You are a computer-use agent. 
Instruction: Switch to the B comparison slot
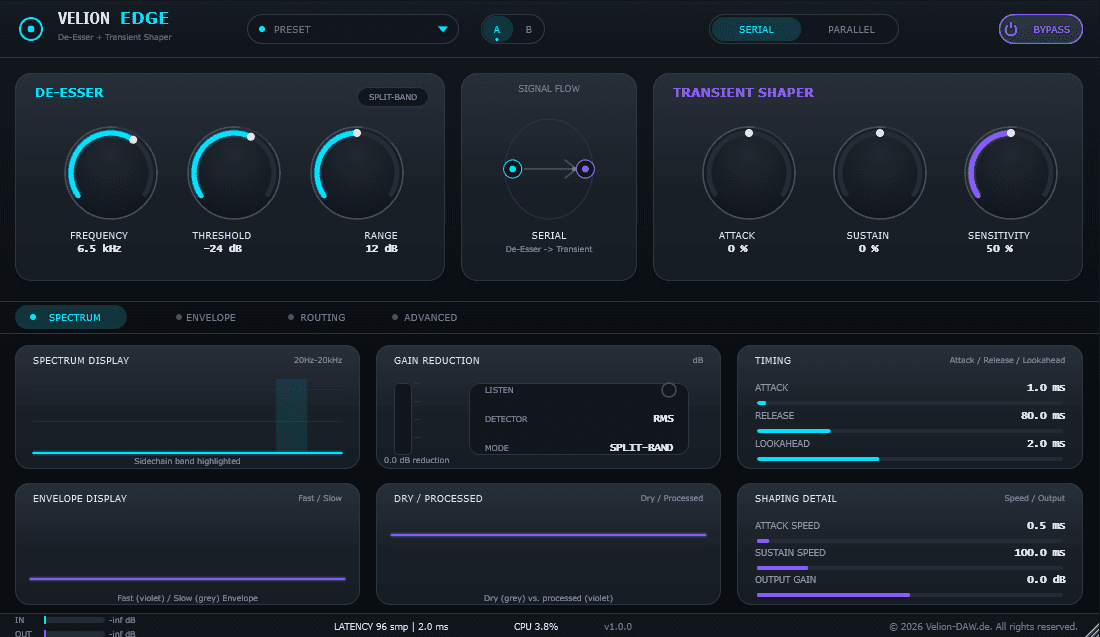pyautogui.click(x=528, y=29)
